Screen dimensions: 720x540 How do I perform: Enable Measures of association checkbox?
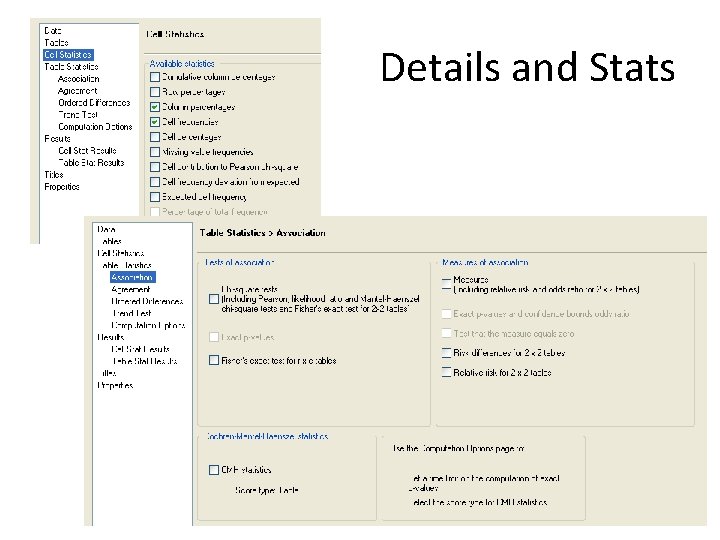446,284
